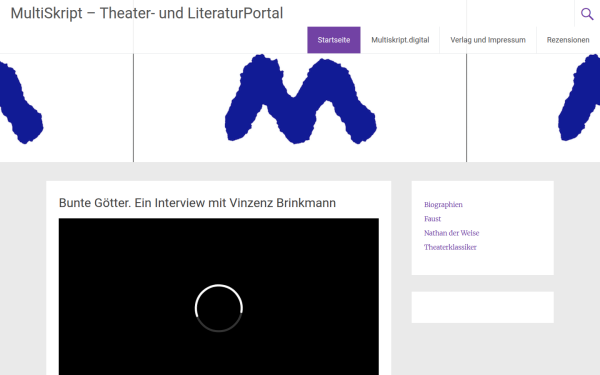Go to the Startseite menu item
Screen dimensions: 600x375
(334, 40)
